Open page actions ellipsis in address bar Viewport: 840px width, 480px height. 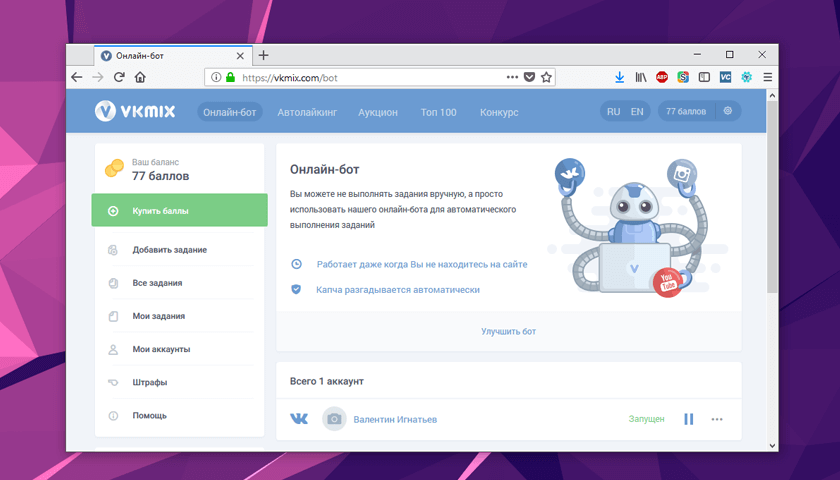tap(512, 77)
